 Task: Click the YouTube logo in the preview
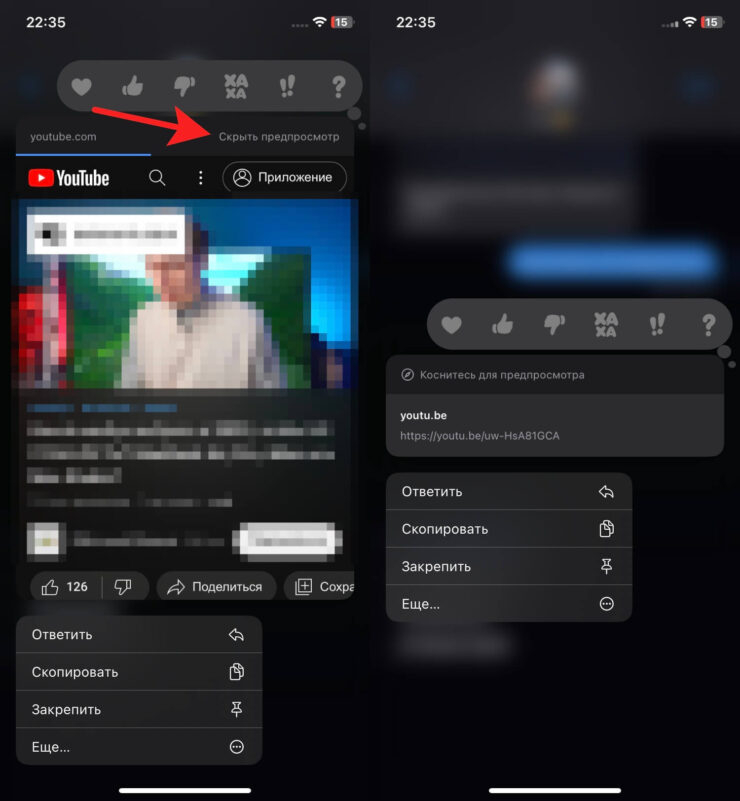(x=69, y=178)
